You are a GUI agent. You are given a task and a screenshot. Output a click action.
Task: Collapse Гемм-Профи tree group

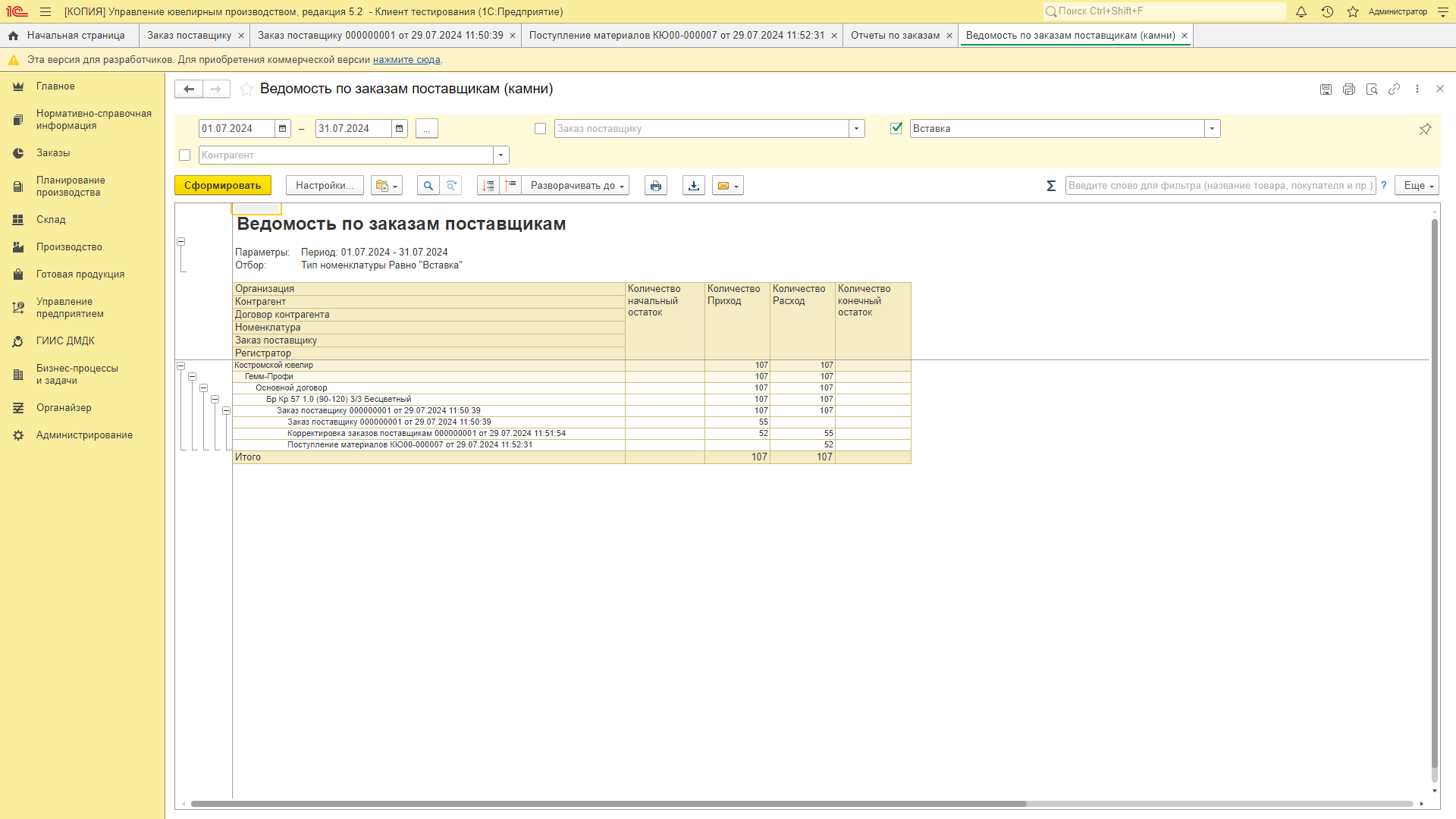coord(192,377)
